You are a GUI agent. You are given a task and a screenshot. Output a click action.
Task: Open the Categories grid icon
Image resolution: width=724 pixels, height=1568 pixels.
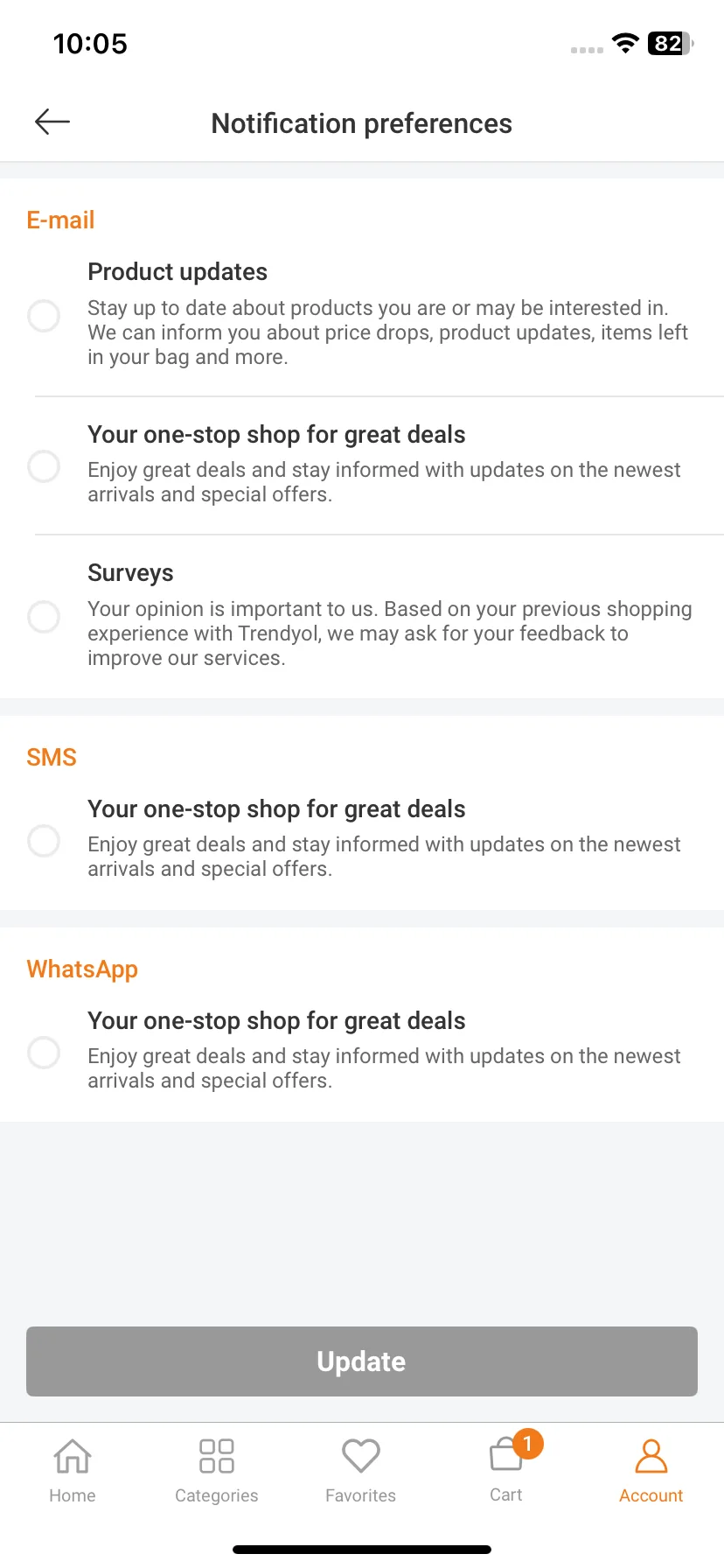(x=217, y=1457)
